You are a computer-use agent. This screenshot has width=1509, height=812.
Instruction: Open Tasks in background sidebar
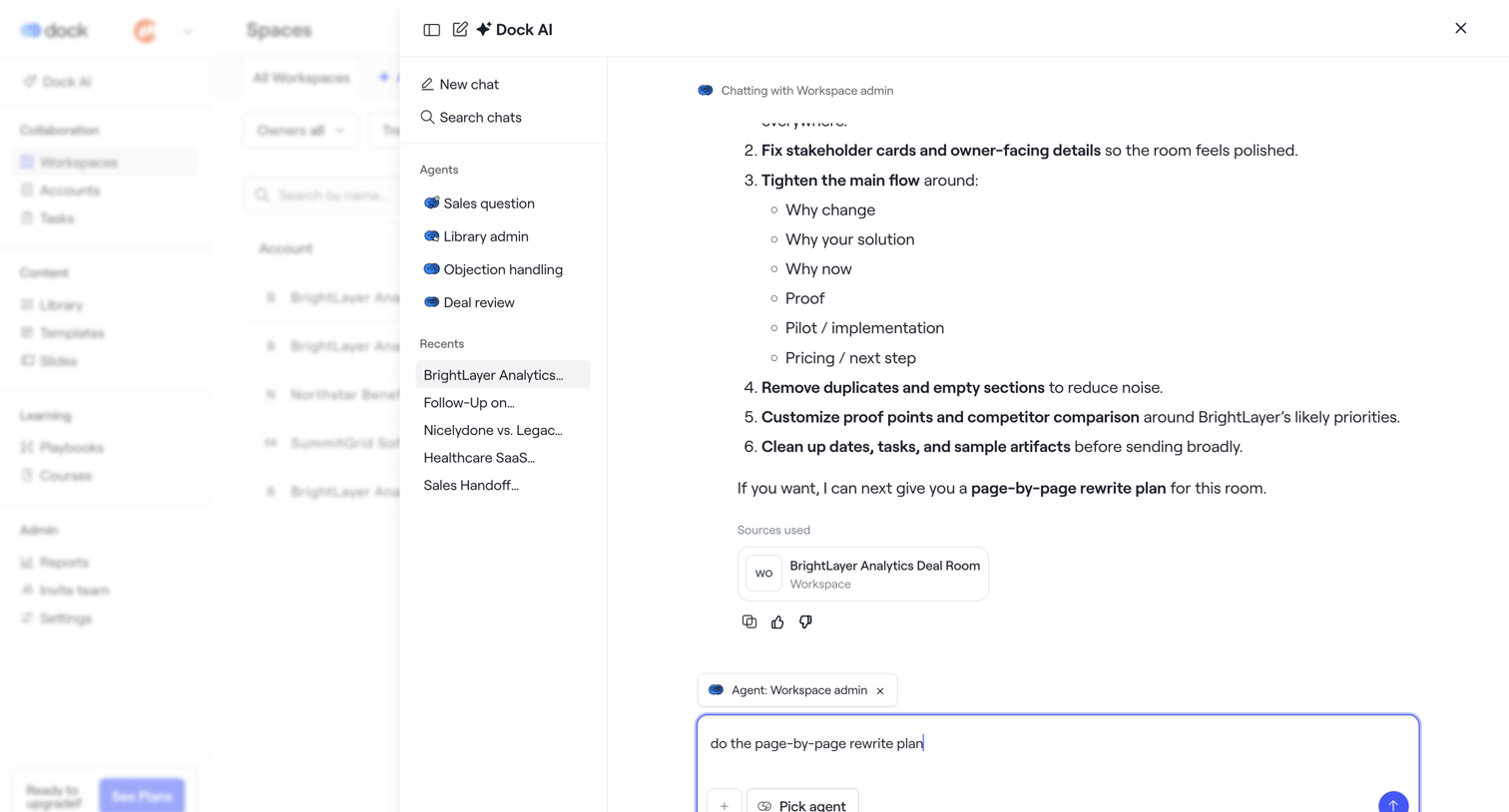point(49,218)
